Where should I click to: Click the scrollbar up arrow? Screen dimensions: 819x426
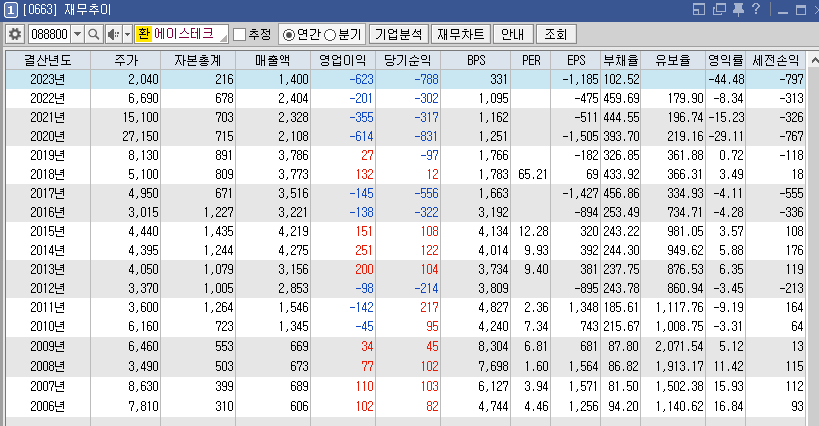(814, 61)
